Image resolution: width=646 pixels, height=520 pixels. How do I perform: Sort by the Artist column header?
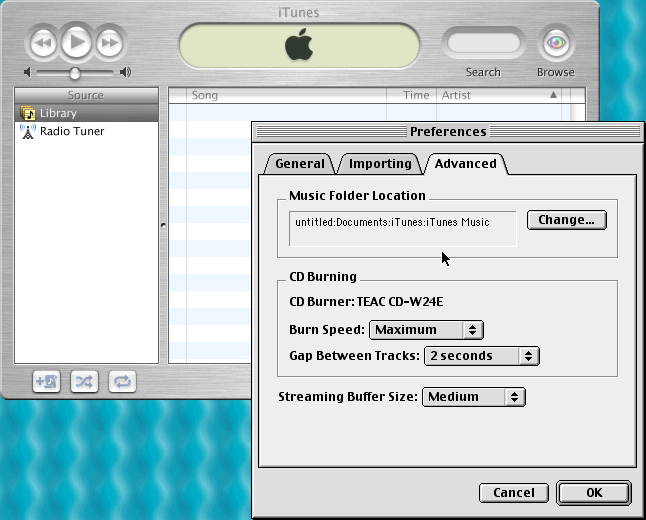pos(499,95)
